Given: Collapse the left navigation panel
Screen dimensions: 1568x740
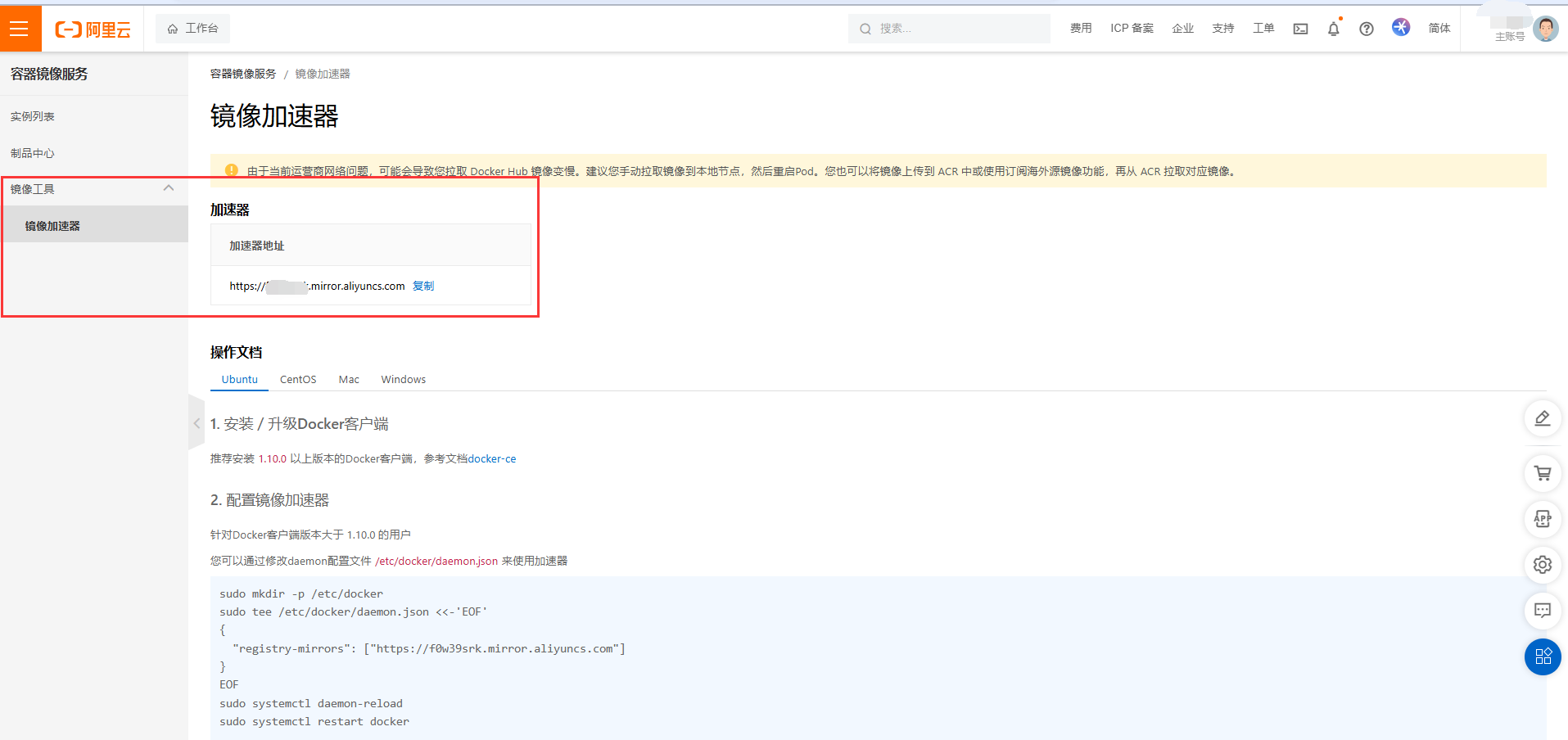Looking at the screenshot, I should pyautogui.click(x=197, y=424).
